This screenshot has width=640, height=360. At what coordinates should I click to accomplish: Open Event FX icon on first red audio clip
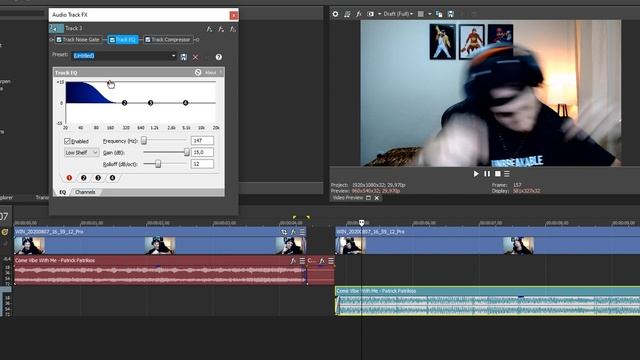pos(293,260)
